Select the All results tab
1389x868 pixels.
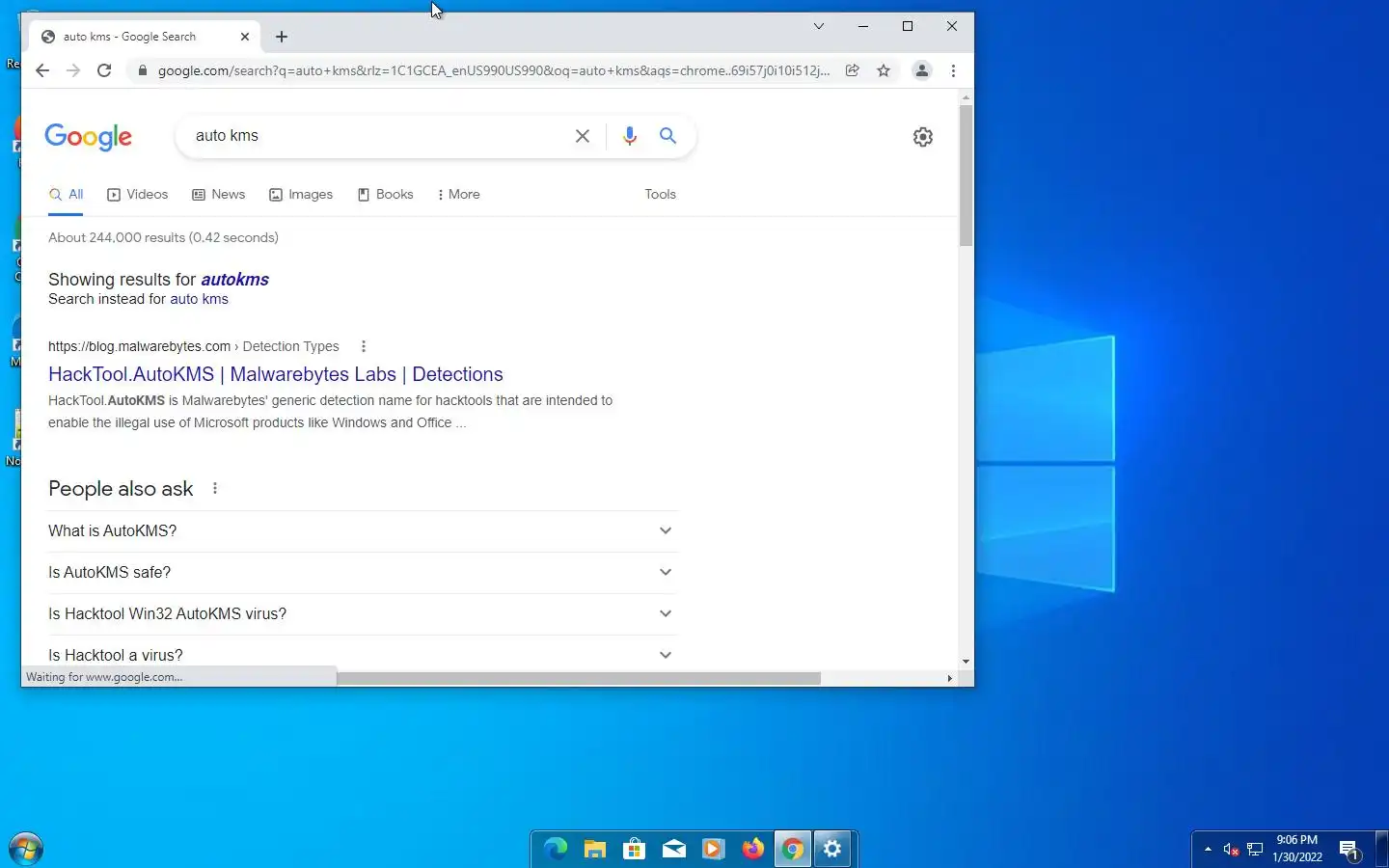point(67,194)
